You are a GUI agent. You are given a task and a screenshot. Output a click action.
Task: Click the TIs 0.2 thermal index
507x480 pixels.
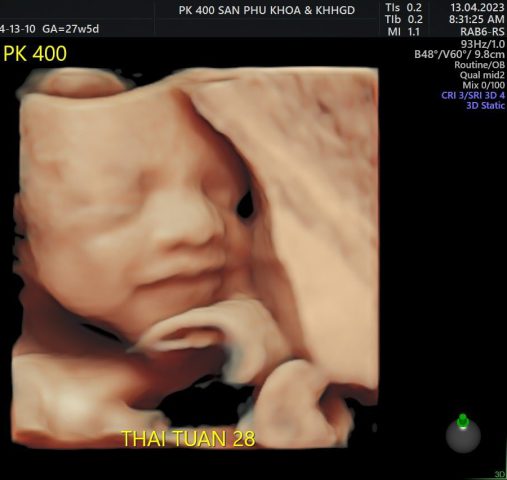tap(404, 7)
